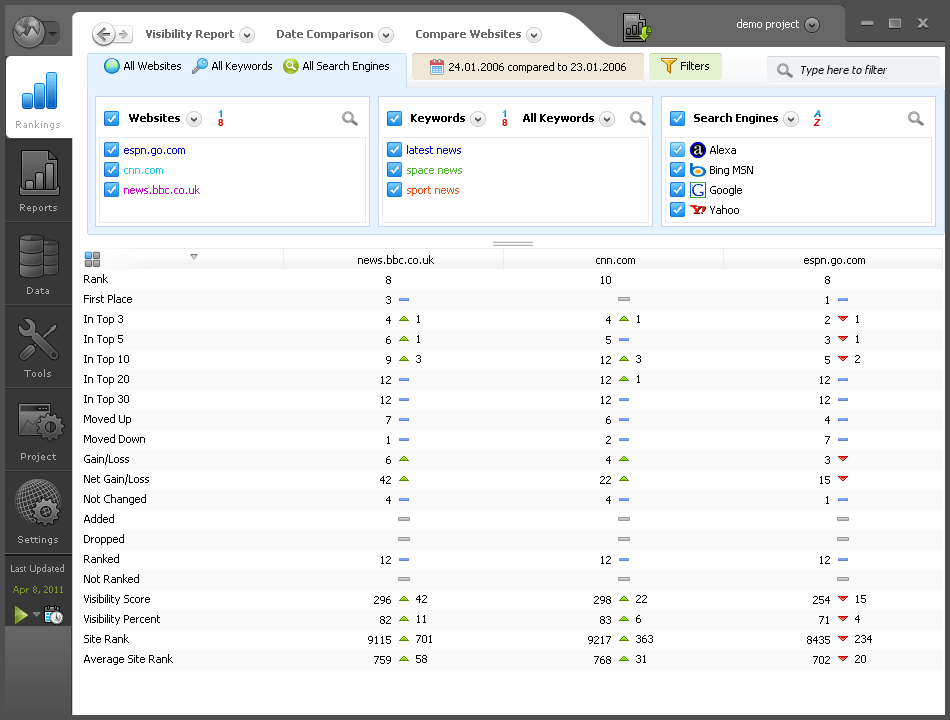Select the All Websites tab

(x=143, y=66)
